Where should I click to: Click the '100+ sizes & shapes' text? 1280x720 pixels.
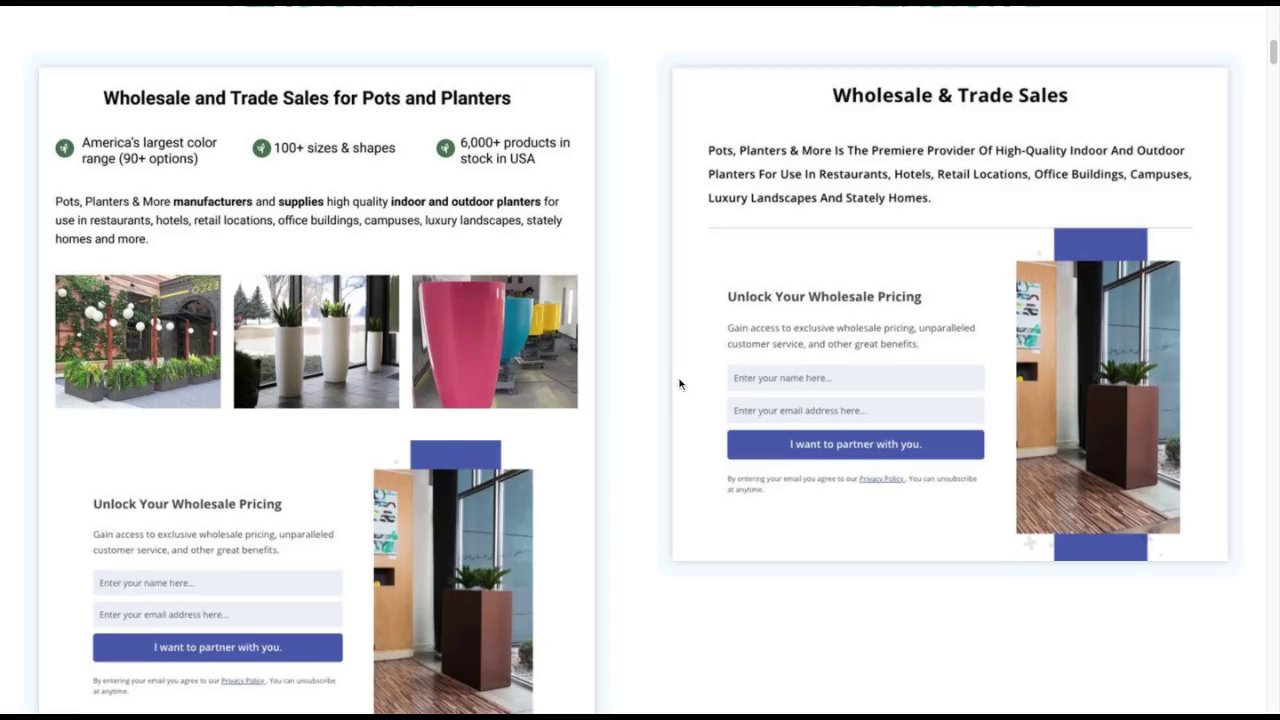335,148
